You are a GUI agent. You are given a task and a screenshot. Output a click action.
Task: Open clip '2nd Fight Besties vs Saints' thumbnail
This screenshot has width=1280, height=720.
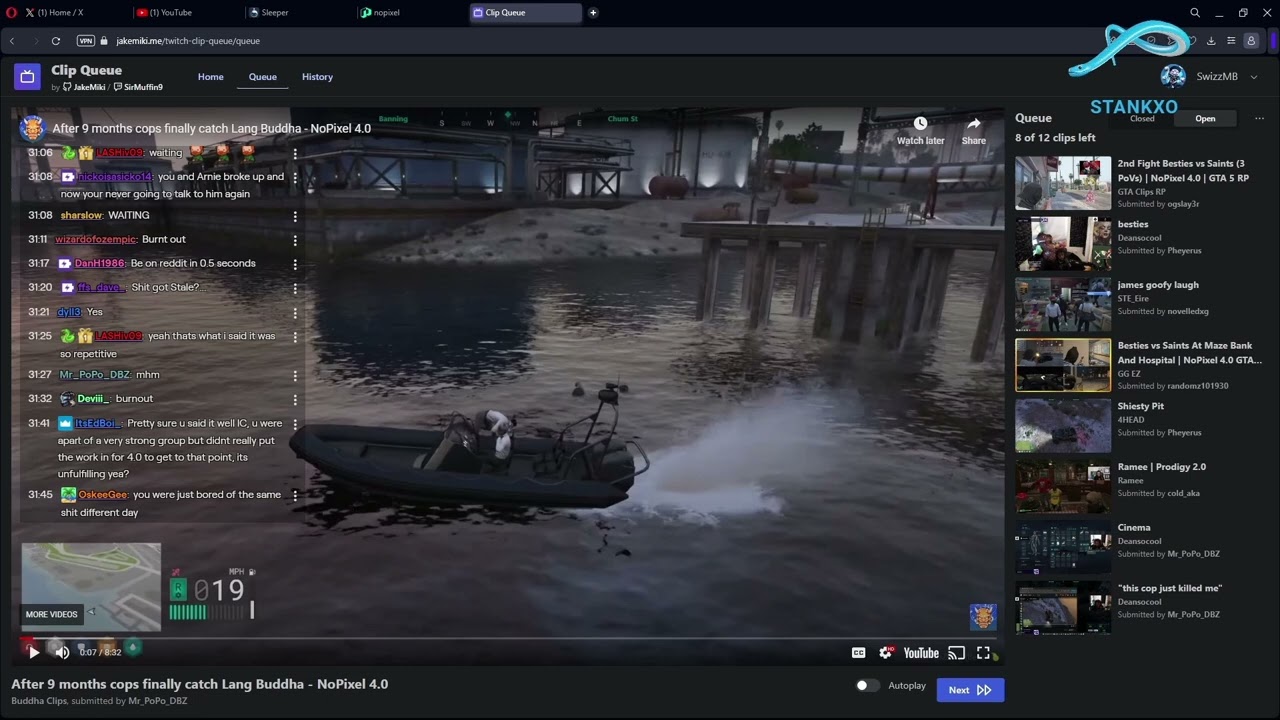1063,183
